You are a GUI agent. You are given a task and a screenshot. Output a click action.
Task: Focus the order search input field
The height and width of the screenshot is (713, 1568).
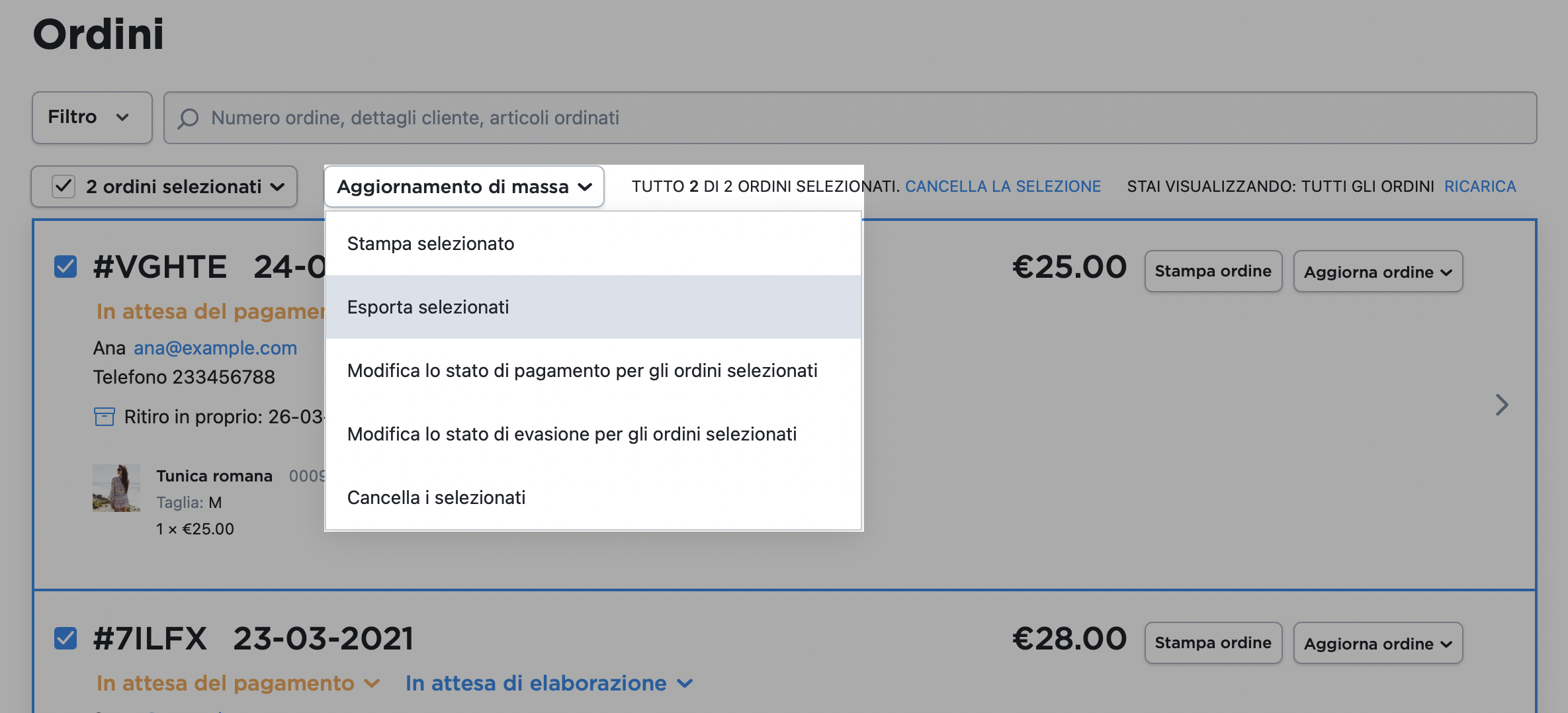tap(860, 118)
